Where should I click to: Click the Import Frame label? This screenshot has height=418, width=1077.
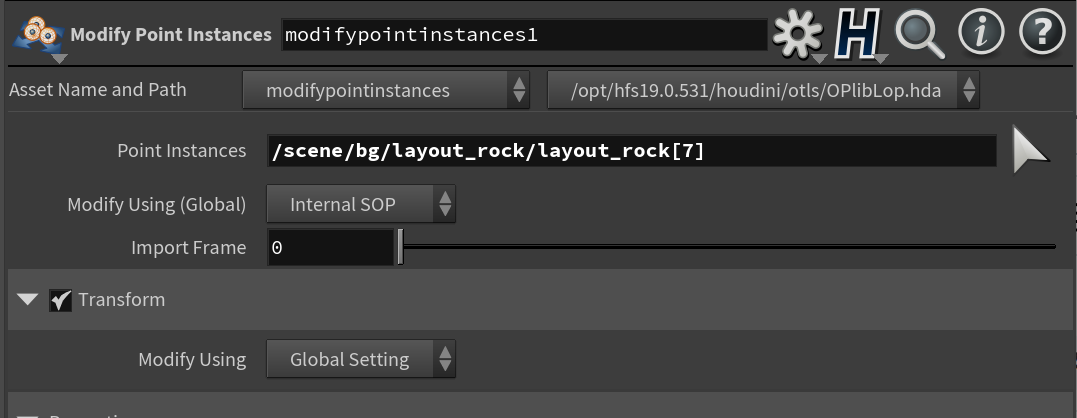click(188, 248)
